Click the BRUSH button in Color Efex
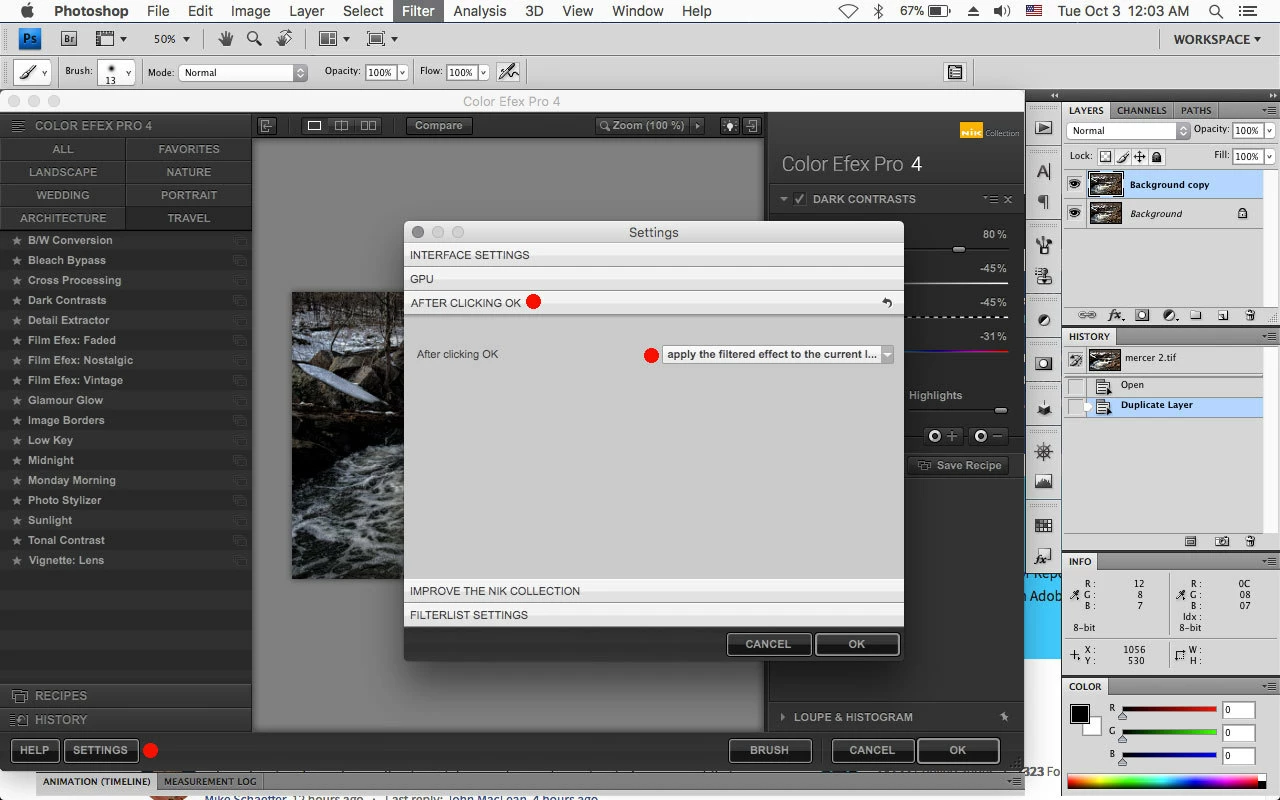 pos(769,750)
